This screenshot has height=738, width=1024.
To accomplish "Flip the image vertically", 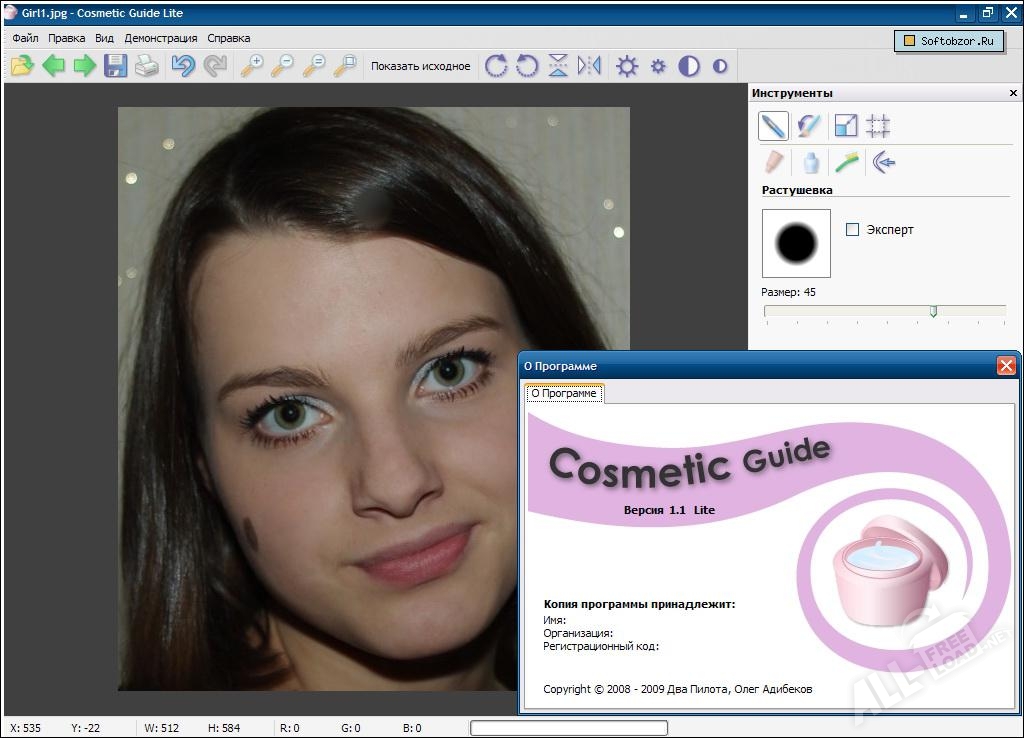I will click(558, 66).
